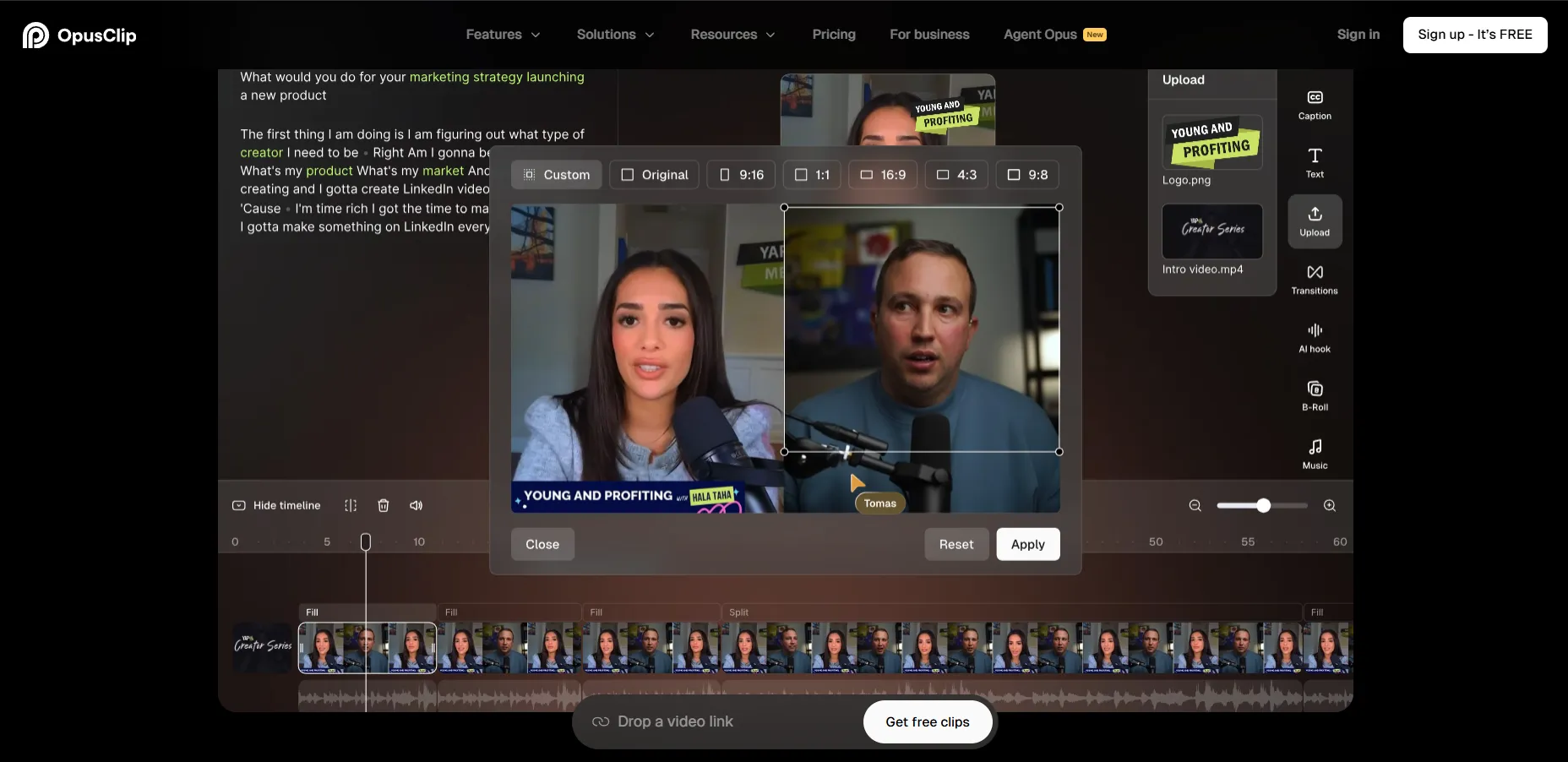Open the Transitions tool
1568x762 pixels.
(x=1315, y=280)
